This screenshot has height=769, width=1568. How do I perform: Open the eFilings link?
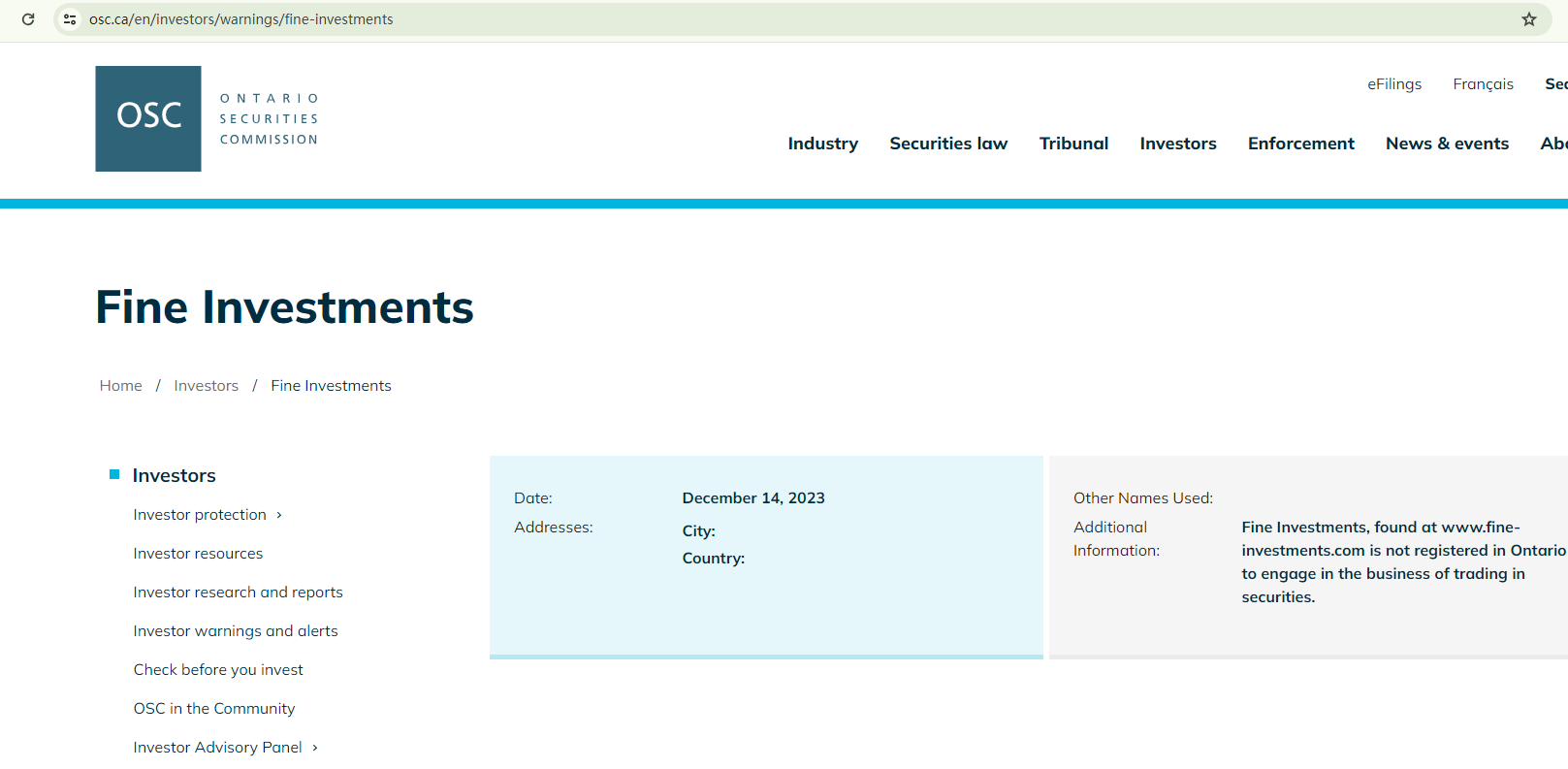[x=1394, y=84]
